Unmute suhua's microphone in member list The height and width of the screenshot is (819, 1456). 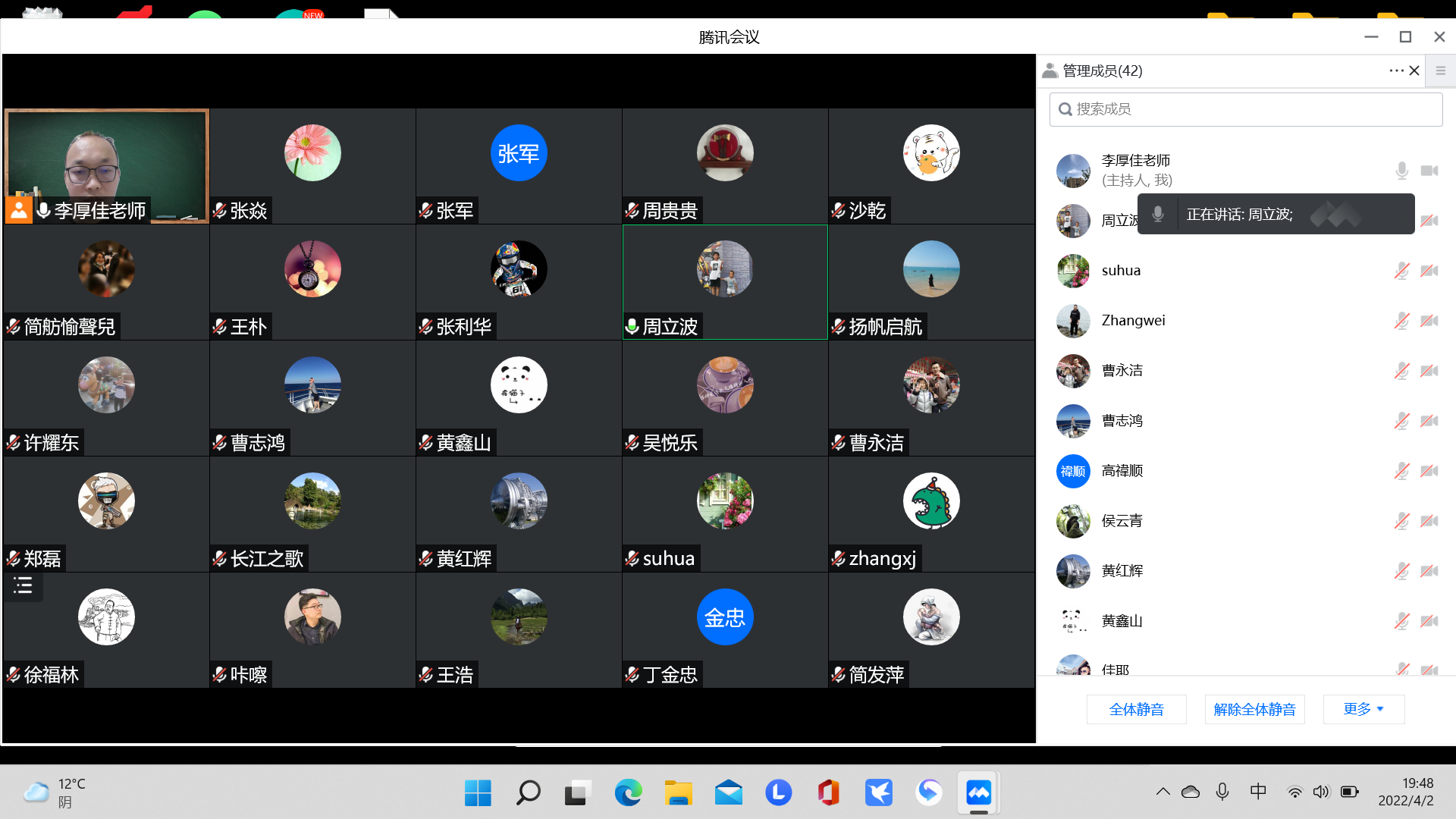(x=1401, y=271)
